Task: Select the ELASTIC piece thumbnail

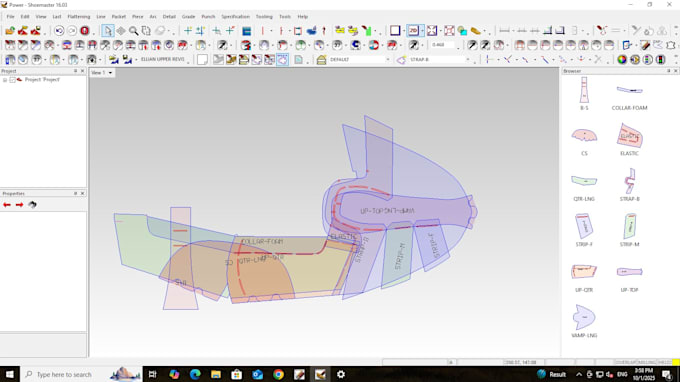Action: [x=630, y=135]
